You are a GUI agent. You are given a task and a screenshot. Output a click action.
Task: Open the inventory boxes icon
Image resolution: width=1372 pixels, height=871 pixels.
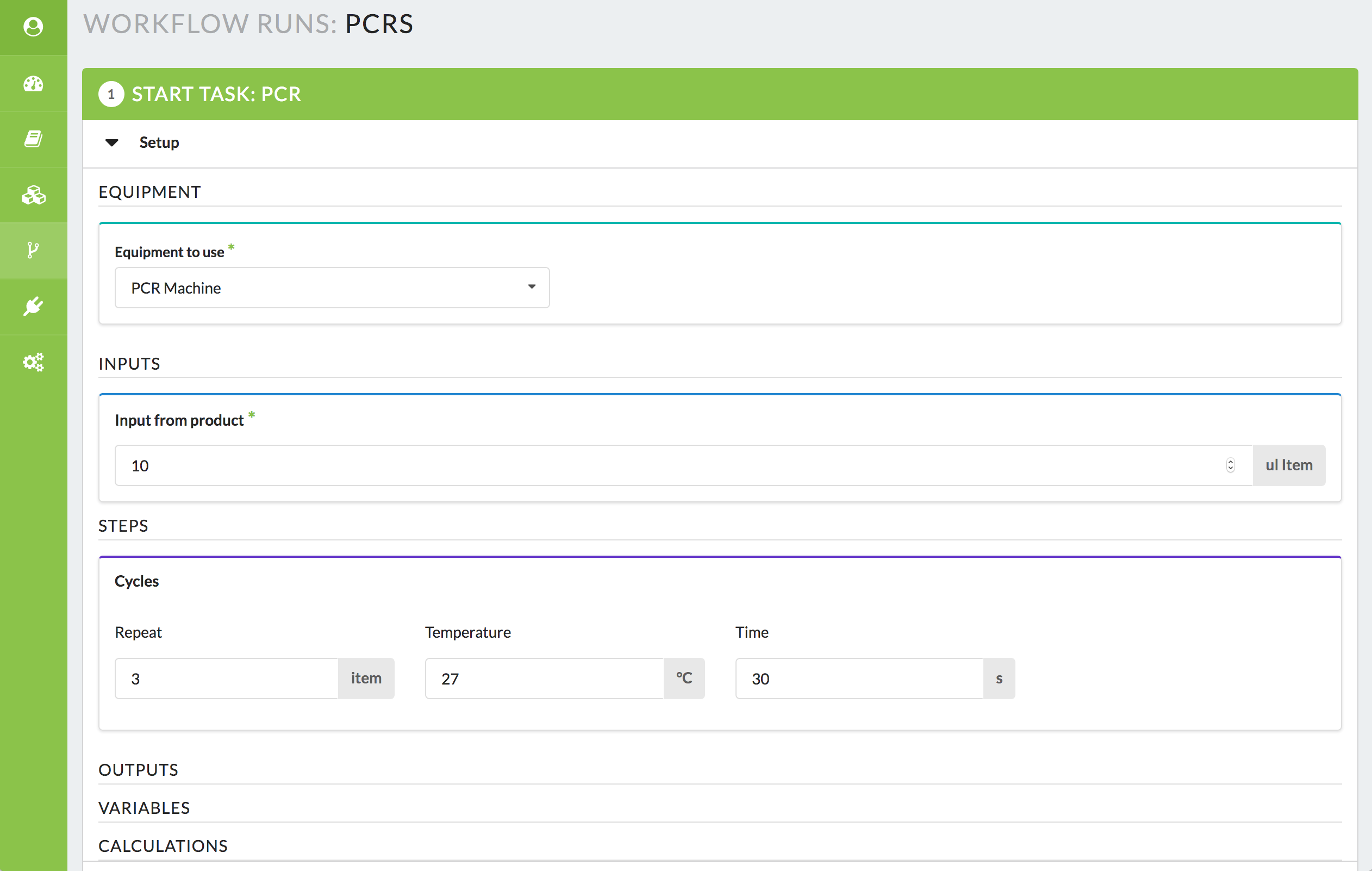(33, 195)
